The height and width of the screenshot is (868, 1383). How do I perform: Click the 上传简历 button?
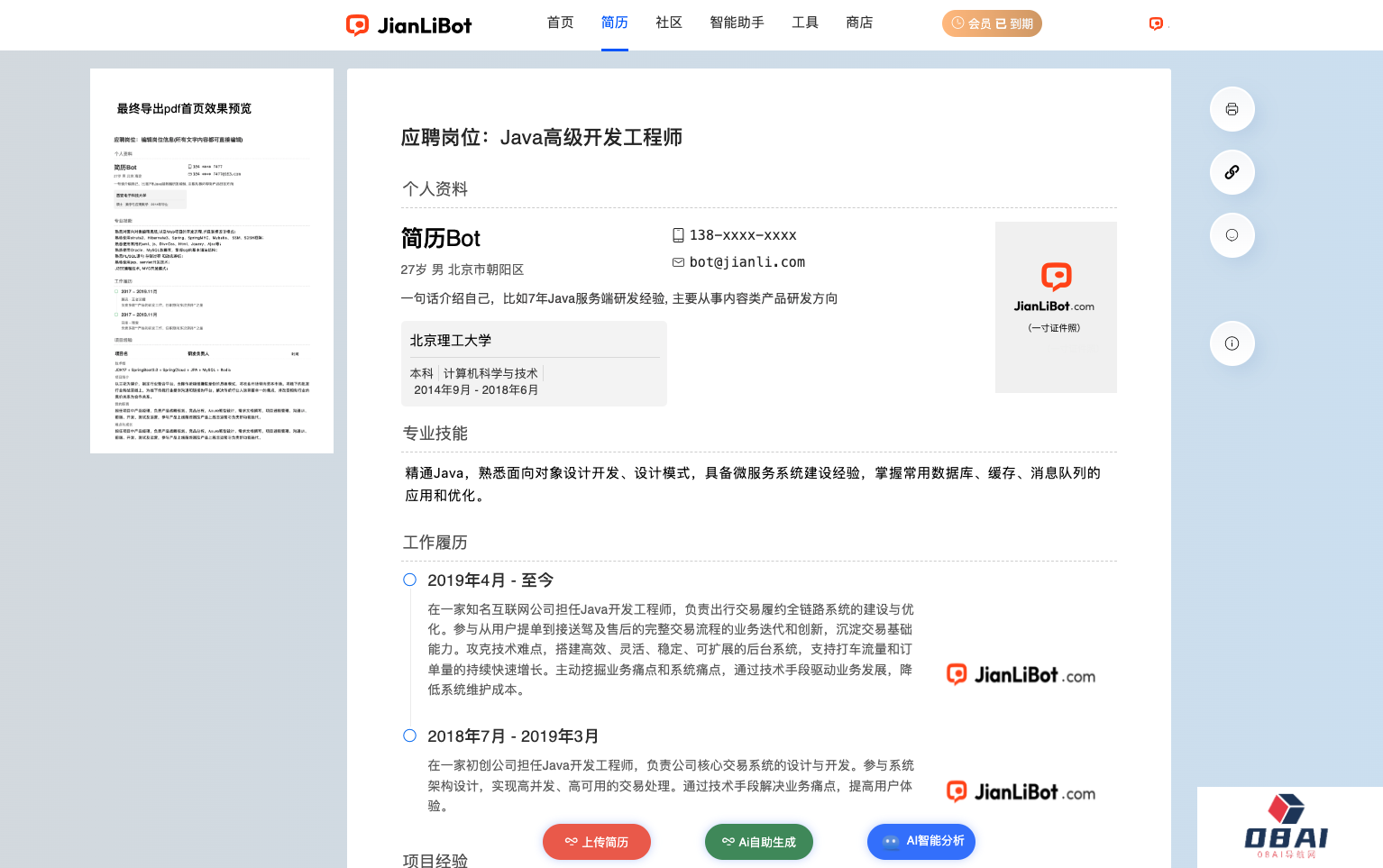(x=596, y=842)
